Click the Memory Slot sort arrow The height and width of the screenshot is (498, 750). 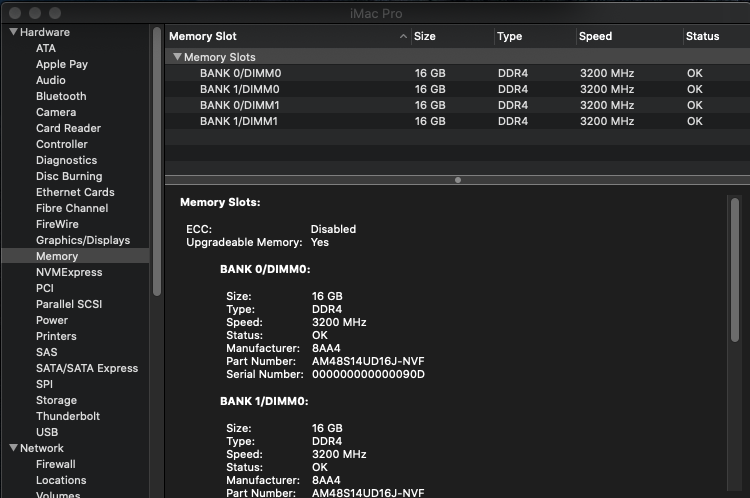coord(403,36)
